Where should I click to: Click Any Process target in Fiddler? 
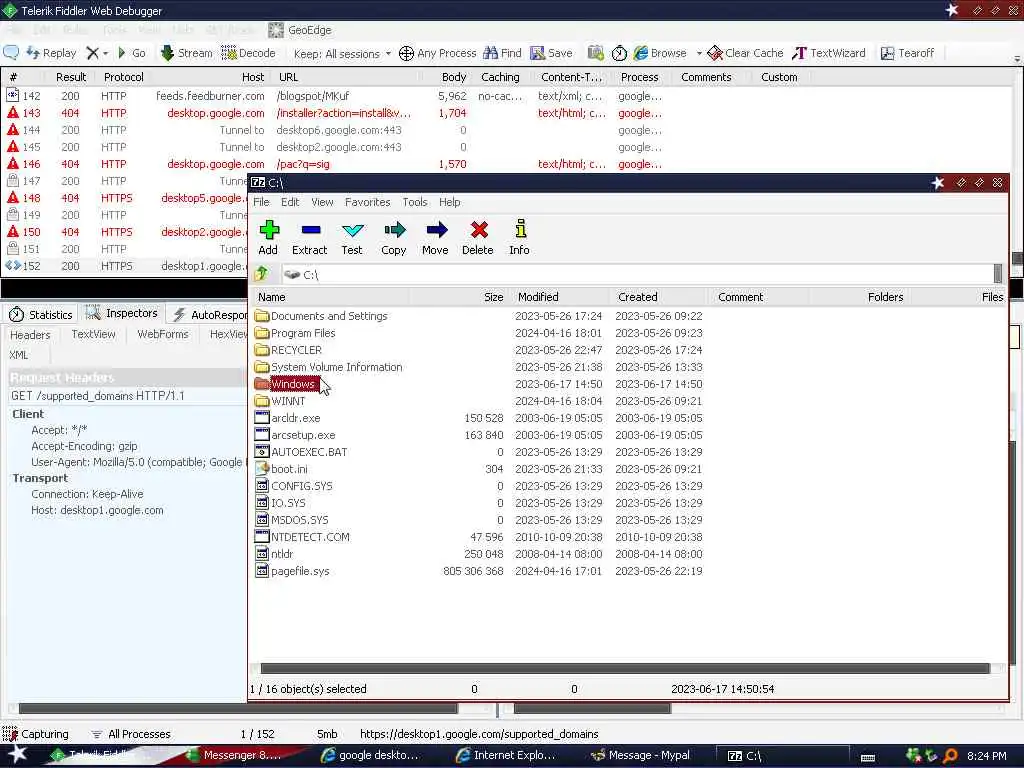438,53
